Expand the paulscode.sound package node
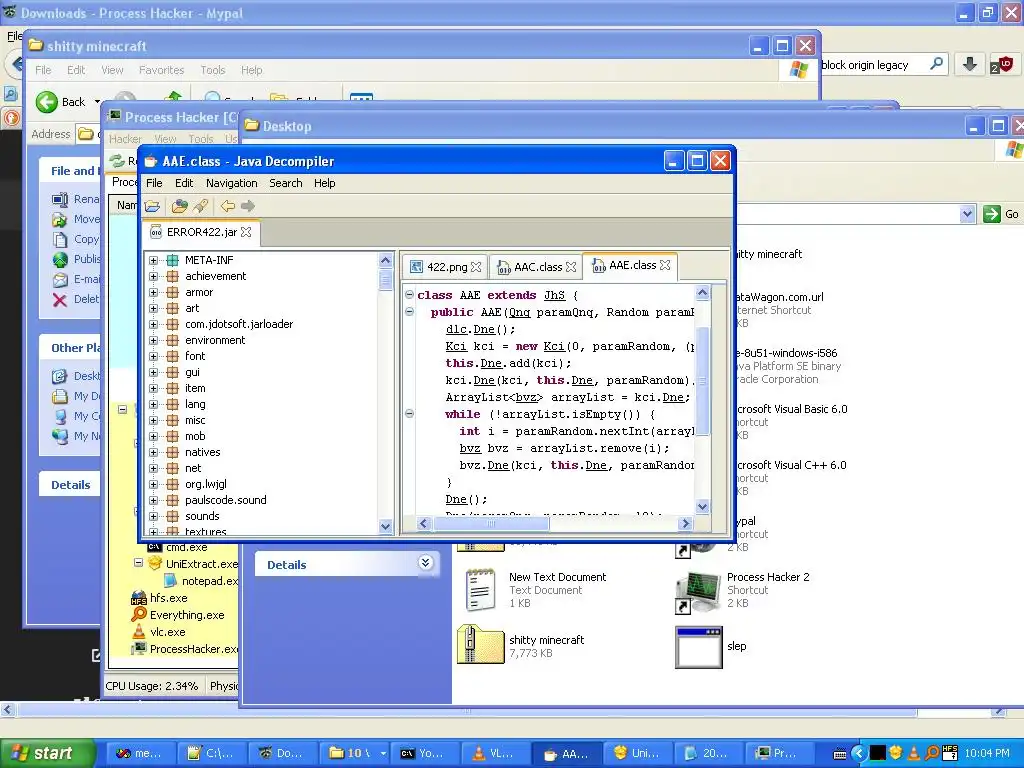This screenshot has width=1024, height=768. tap(153, 500)
